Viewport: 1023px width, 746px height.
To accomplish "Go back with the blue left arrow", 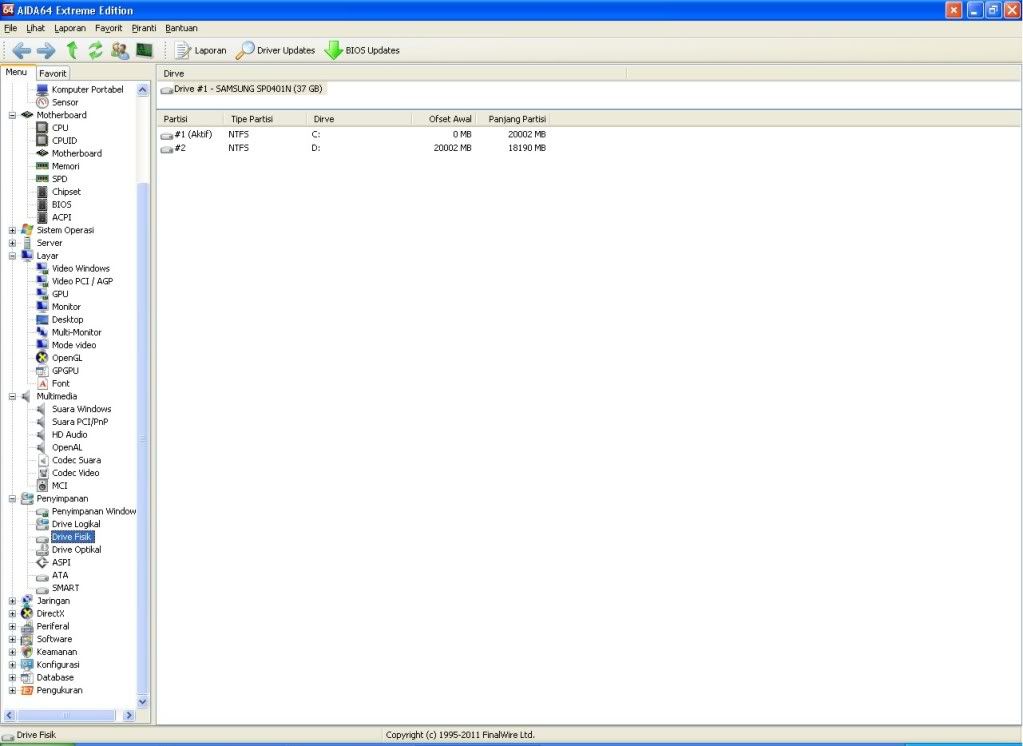I will 22,50.
